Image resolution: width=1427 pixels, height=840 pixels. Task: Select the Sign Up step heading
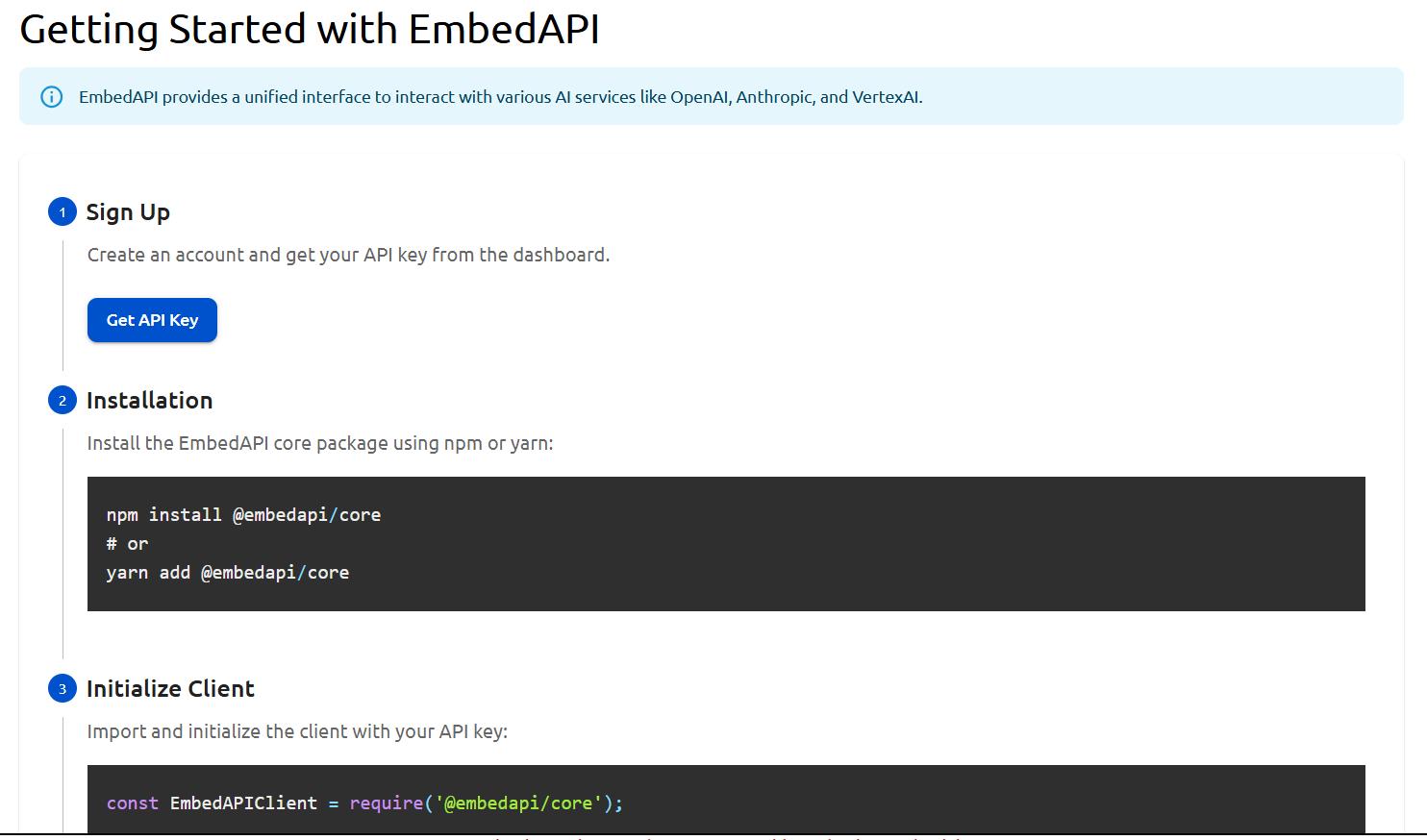(128, 212)
